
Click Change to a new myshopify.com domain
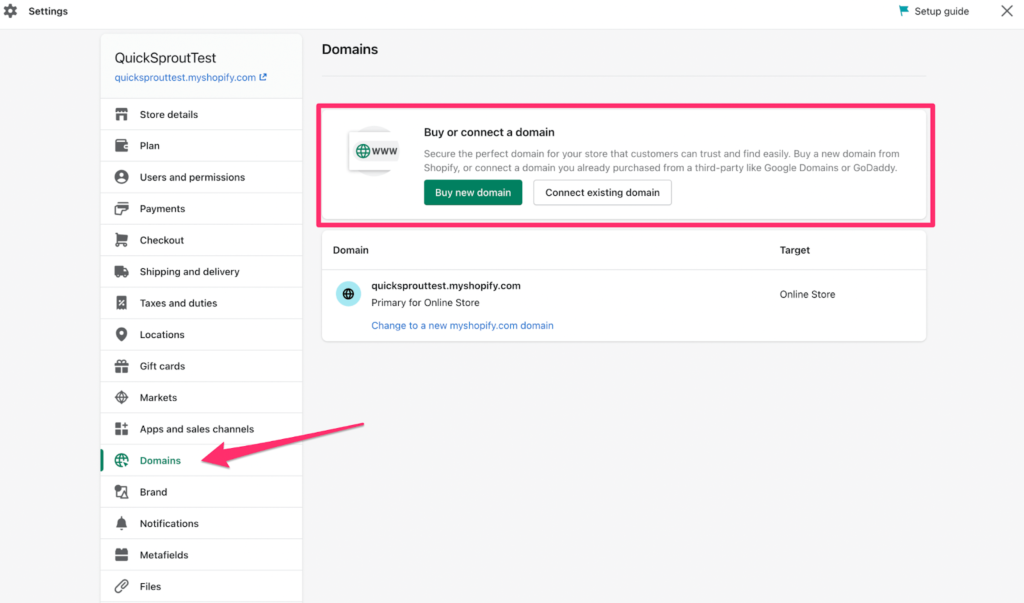tap(462, 325)
